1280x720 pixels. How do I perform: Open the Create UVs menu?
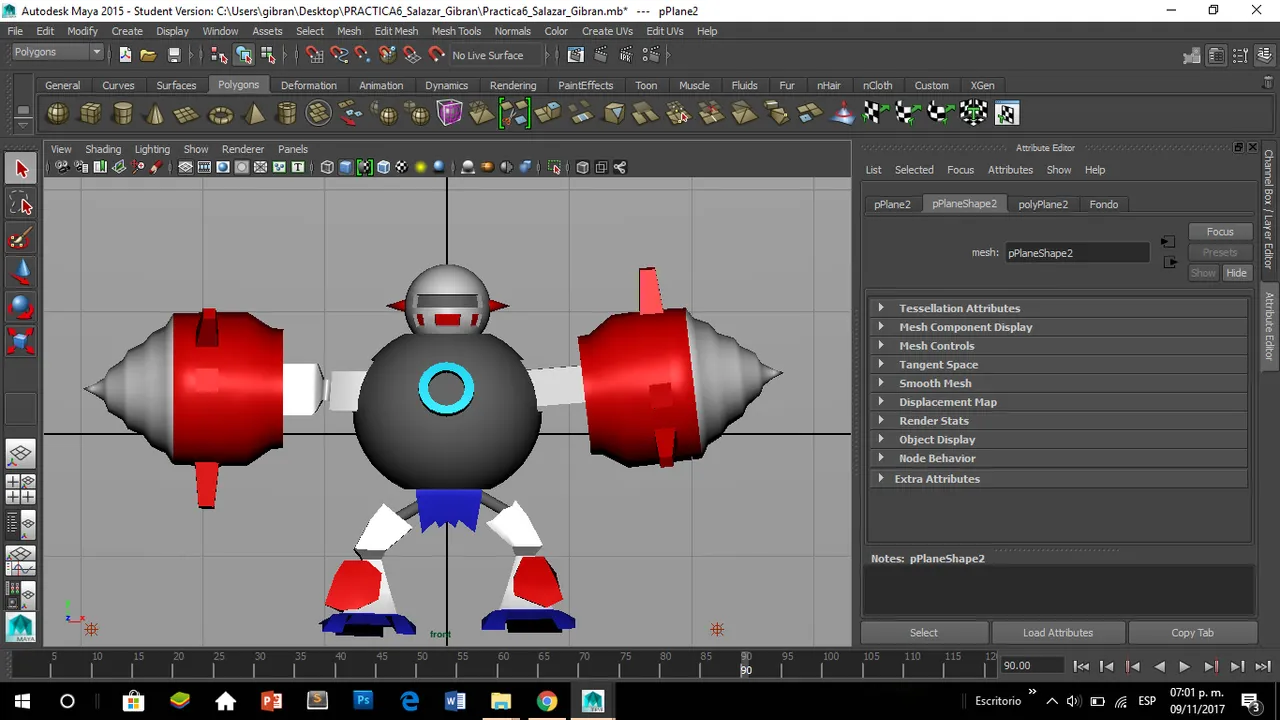click(607, 31)
